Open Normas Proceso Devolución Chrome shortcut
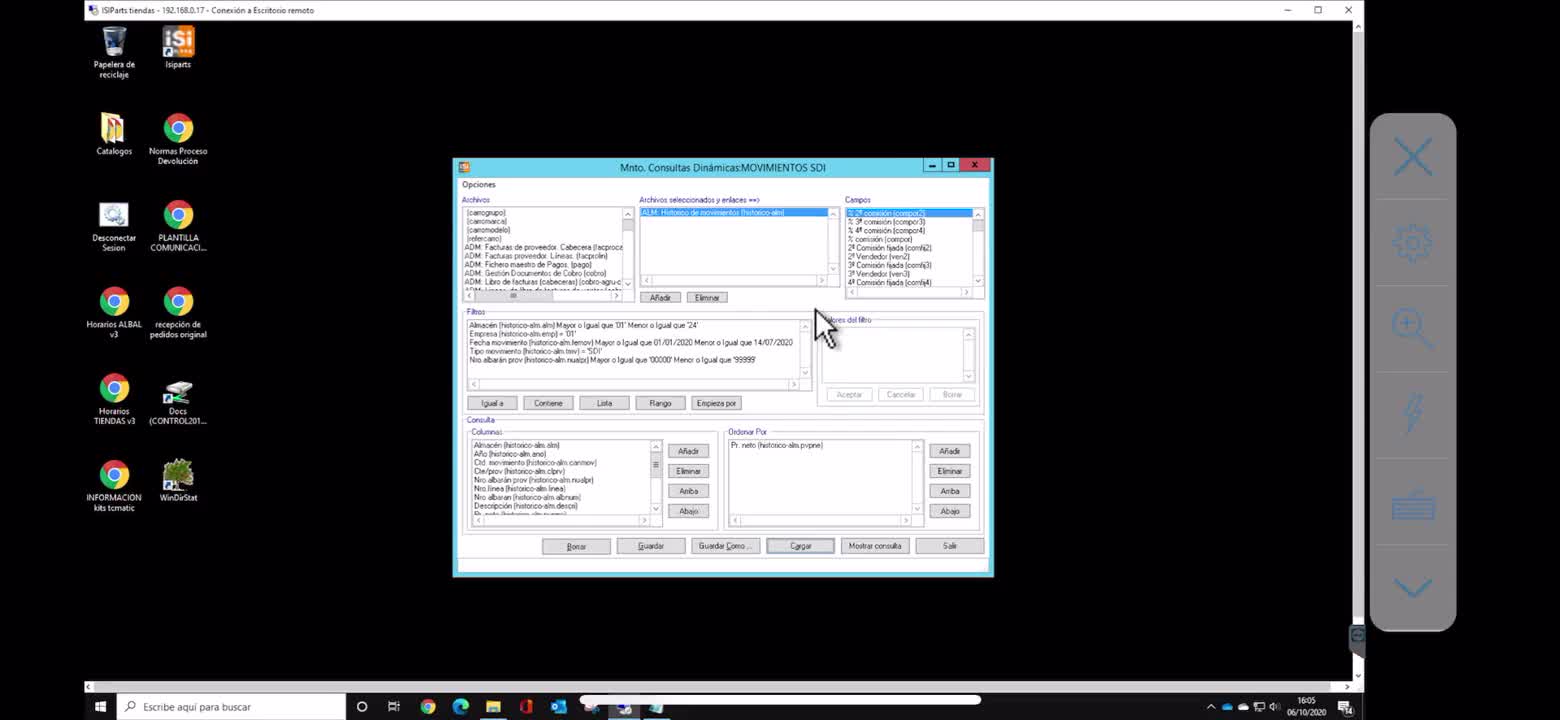This screenshot has width=1560, height=720. [178, 139]
